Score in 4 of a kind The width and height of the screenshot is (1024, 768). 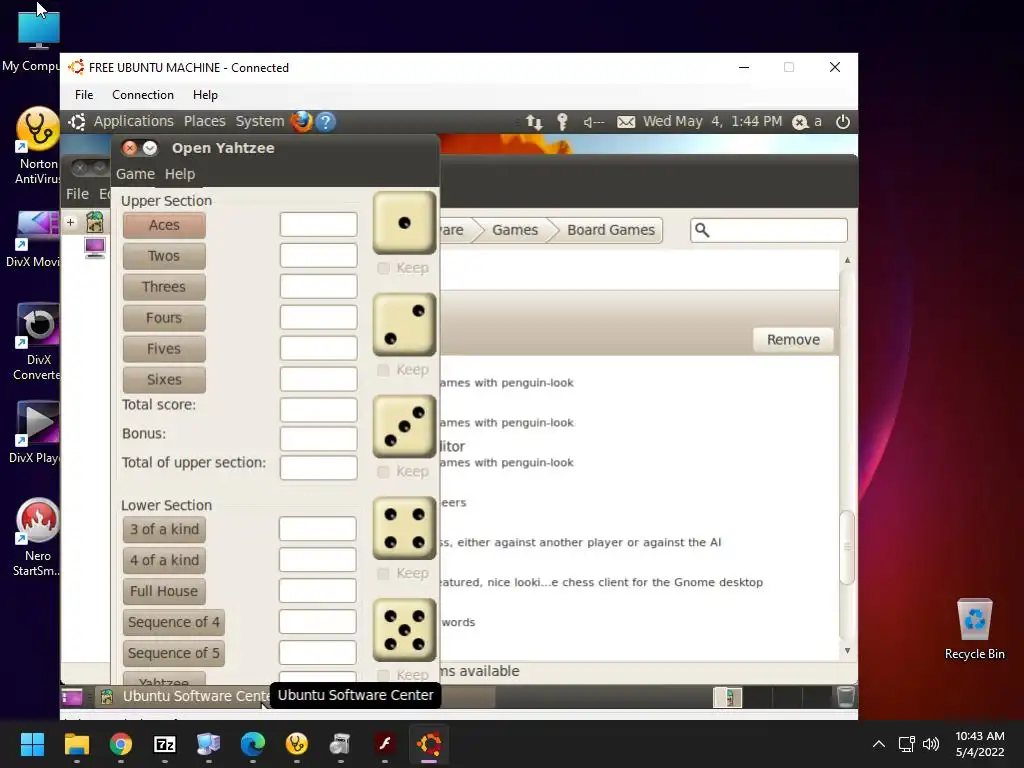pos(164,560)
